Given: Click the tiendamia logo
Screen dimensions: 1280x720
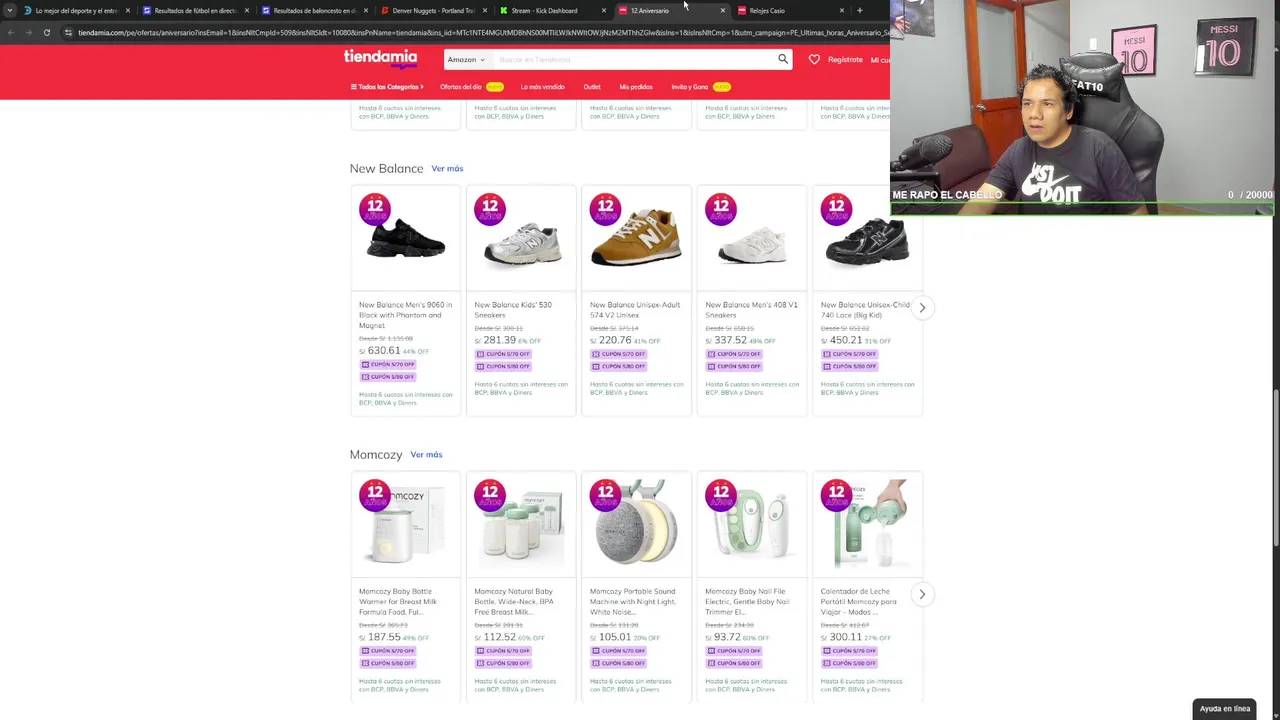Looking at the screenshot, I should tap(380, 58).
